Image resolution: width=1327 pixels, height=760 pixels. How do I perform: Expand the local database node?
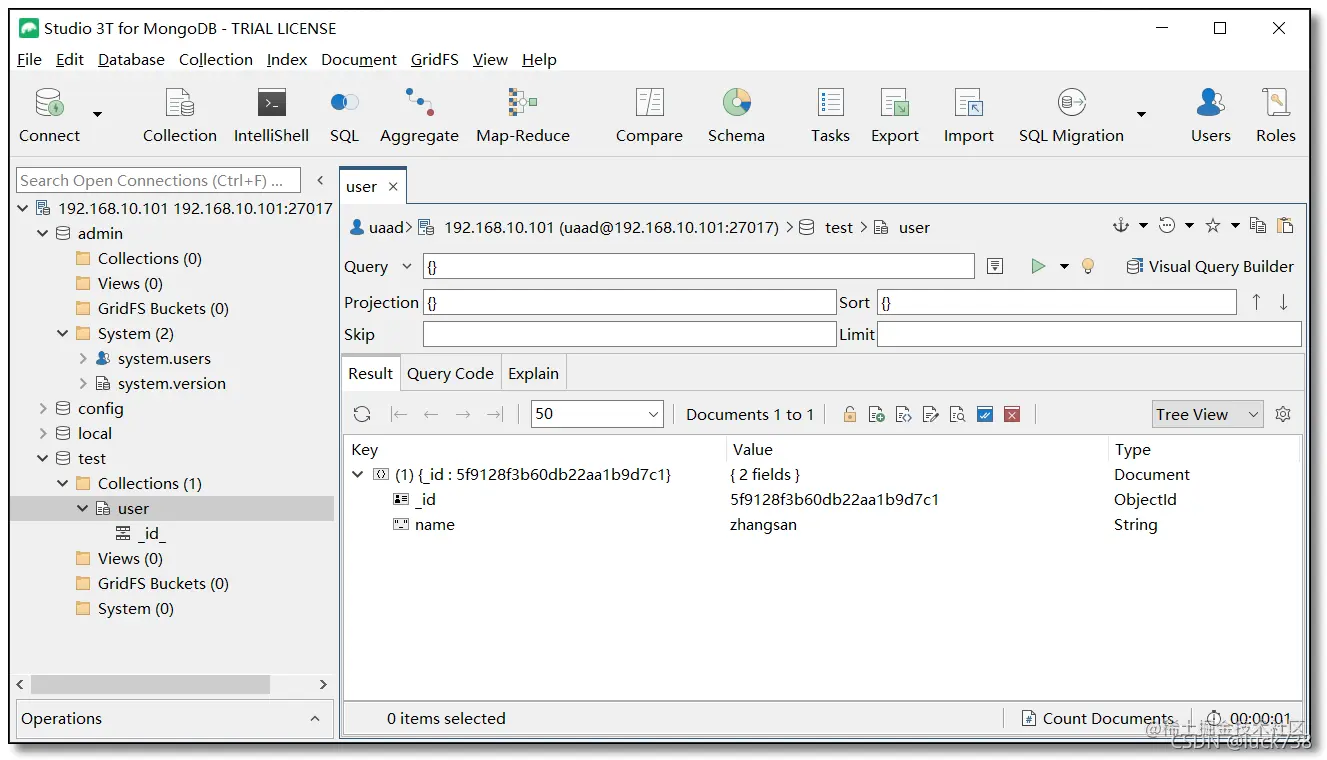[42, 433]
